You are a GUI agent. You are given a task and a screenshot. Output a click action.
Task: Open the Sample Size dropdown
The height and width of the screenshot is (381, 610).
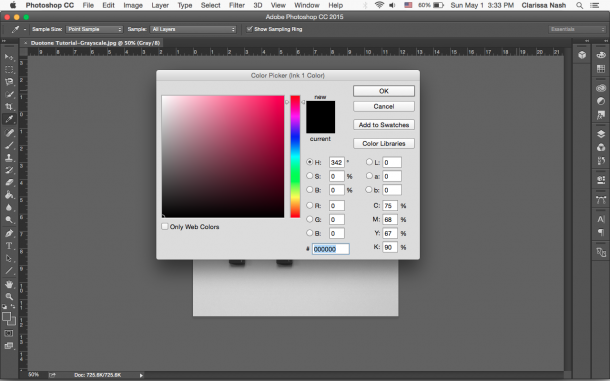point(95,29)
